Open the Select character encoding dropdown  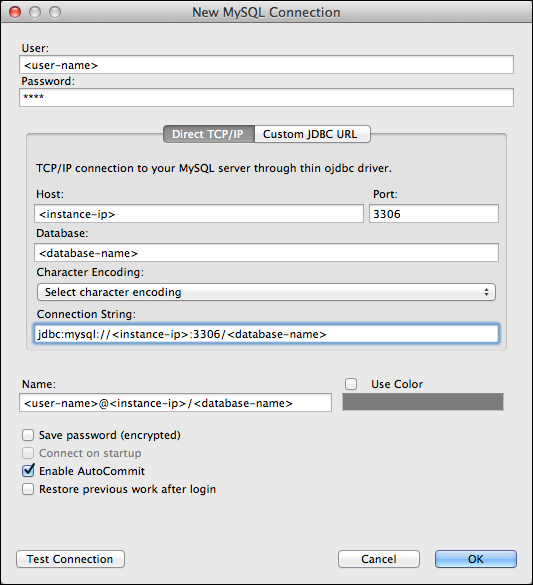(x=266, y=292)
